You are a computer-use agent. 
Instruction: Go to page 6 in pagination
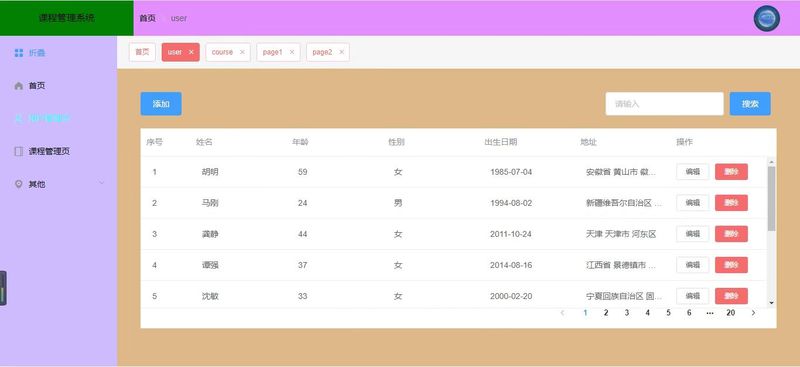689,312
